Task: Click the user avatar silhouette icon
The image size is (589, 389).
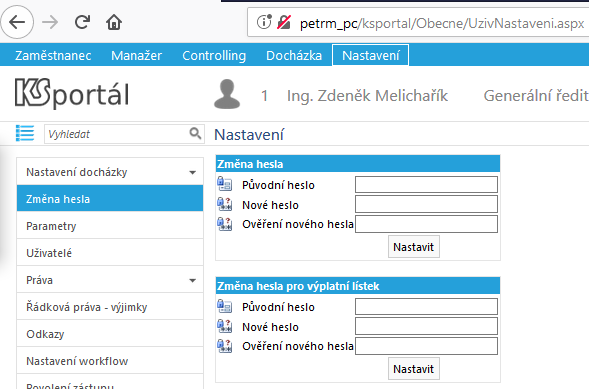Action: pyautogui.click(x=227, y=94)
